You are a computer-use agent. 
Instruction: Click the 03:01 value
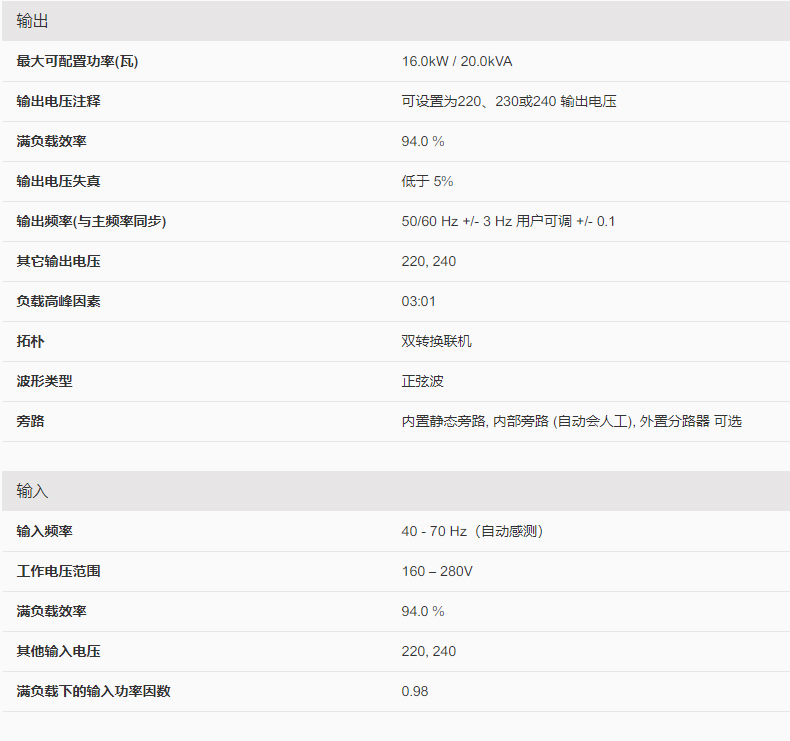418,301
